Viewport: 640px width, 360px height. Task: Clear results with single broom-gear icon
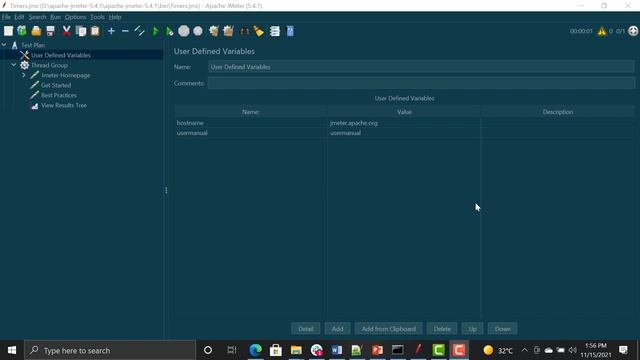click(213, 31)
